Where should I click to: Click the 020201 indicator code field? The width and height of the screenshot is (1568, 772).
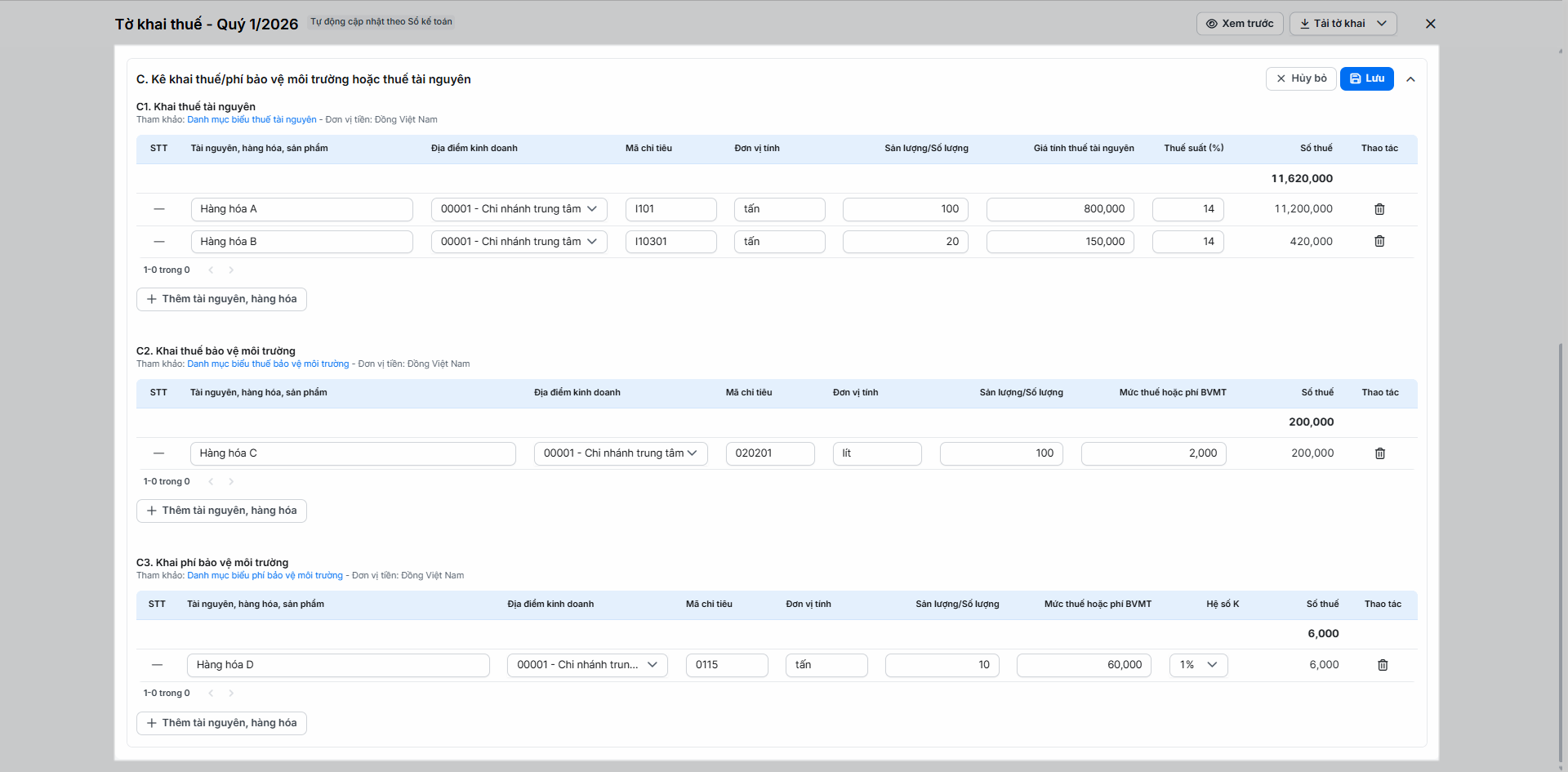pos(770,453)
